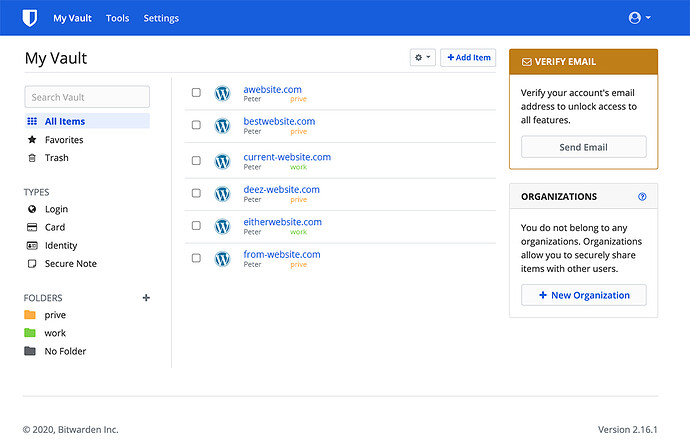Click the Trash bin icon
This screenshot has height=445, width=690.
click(x=32, y=158)
